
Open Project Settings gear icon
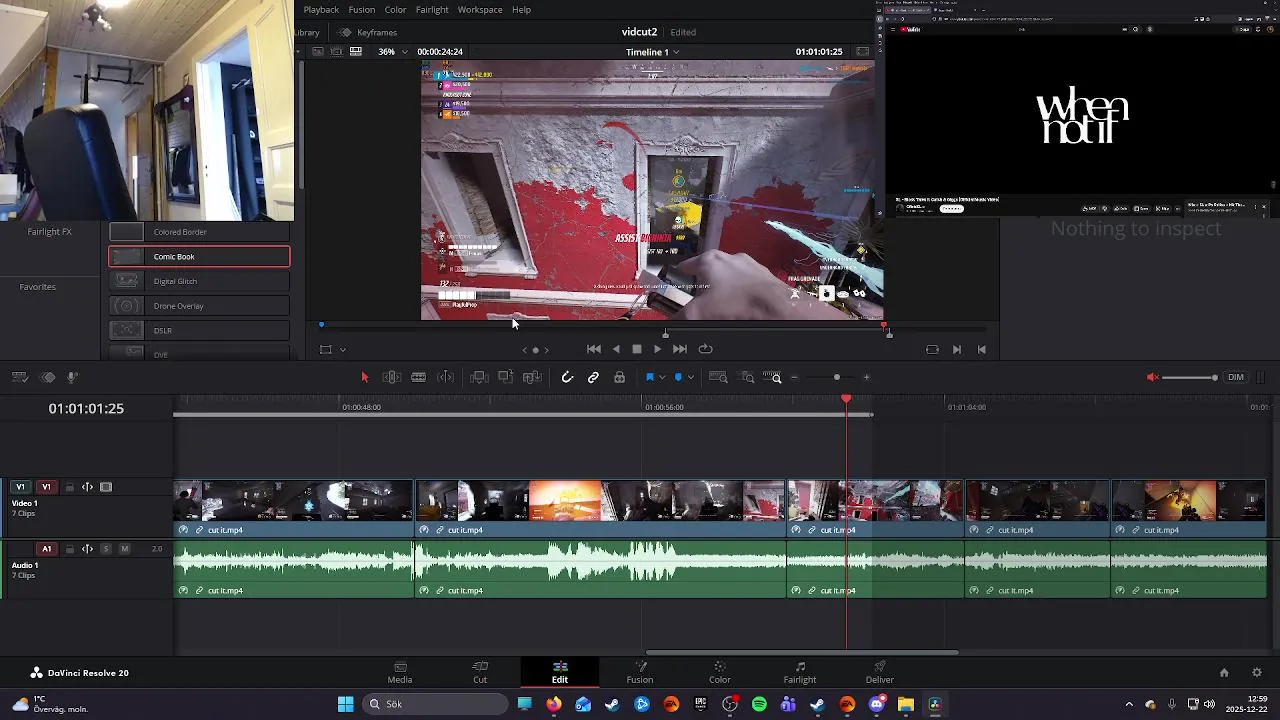click(1257, 673)
